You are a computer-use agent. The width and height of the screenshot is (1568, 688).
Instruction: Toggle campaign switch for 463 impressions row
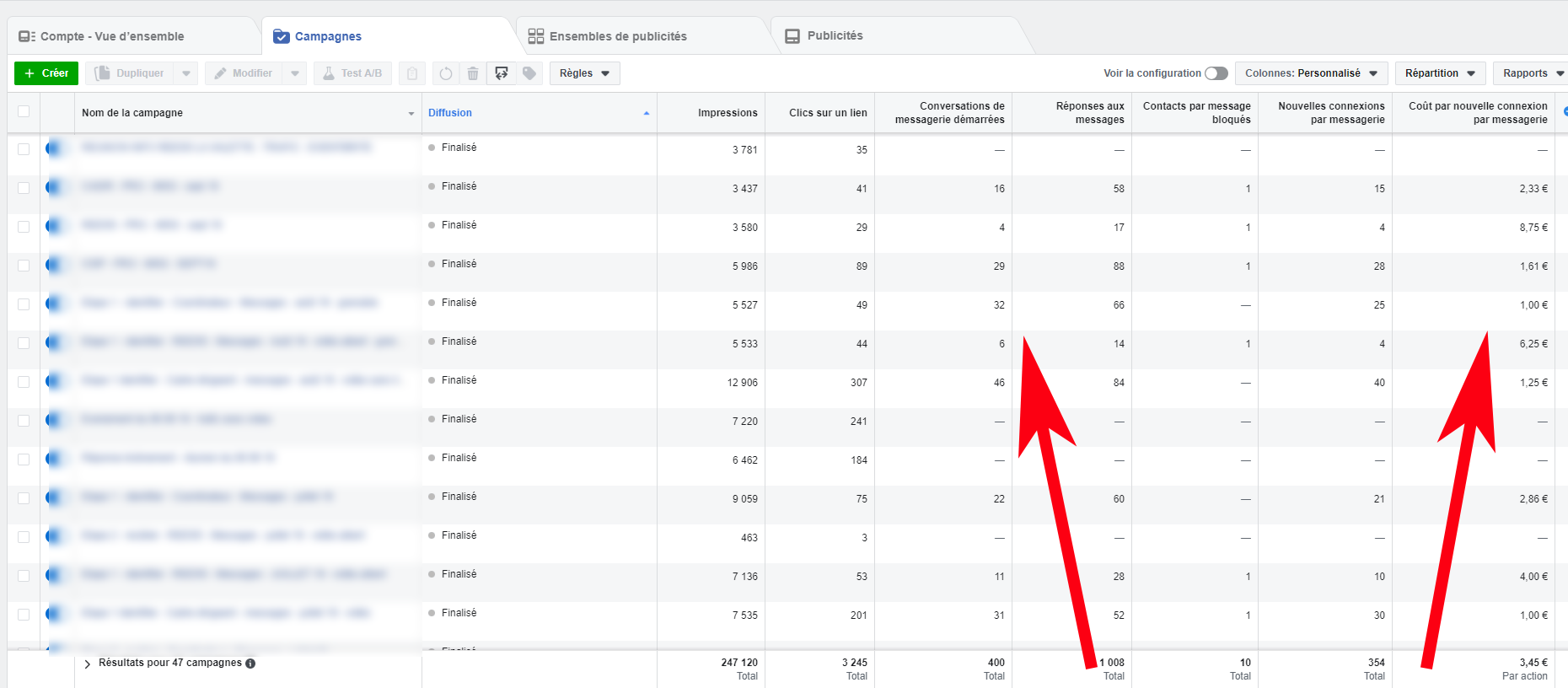tap(56, 537)
